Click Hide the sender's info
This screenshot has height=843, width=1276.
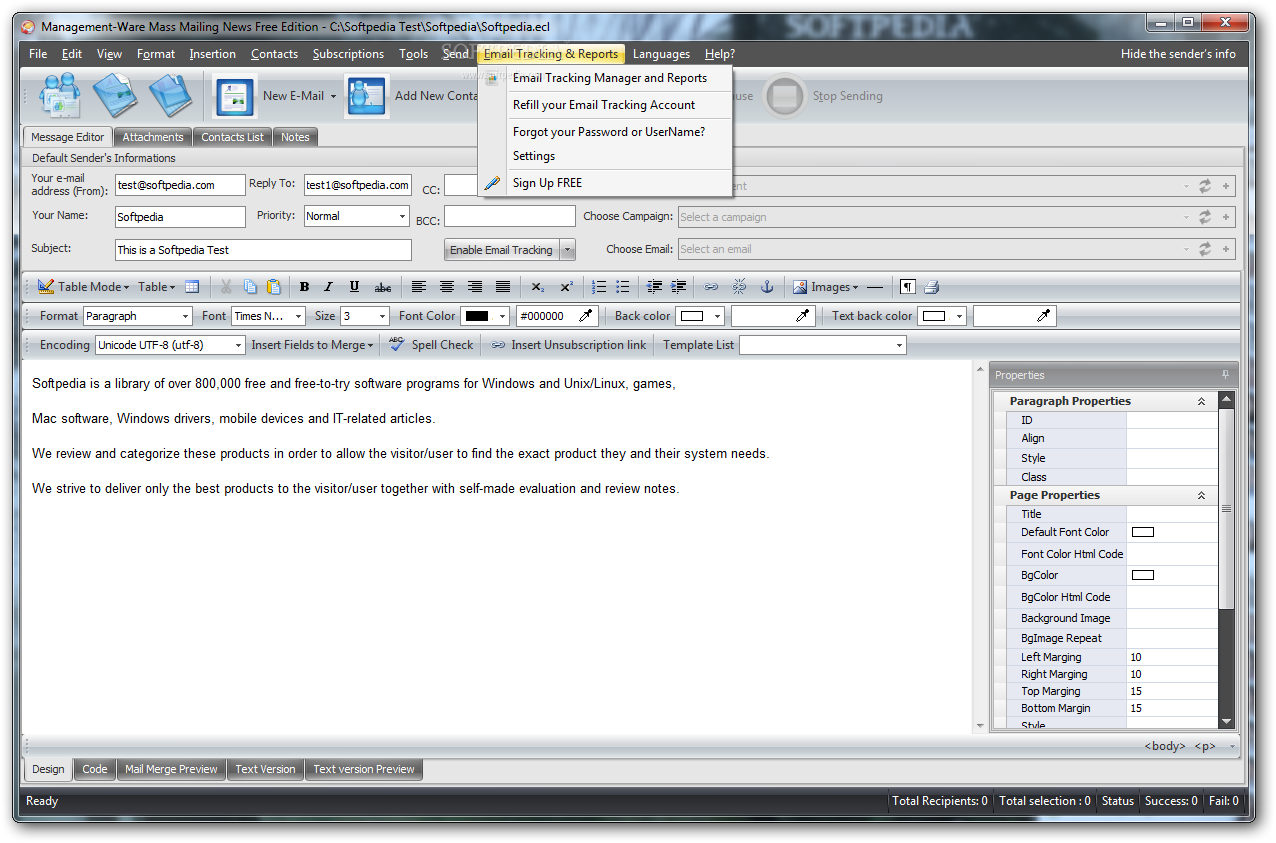coord(1178,54)
